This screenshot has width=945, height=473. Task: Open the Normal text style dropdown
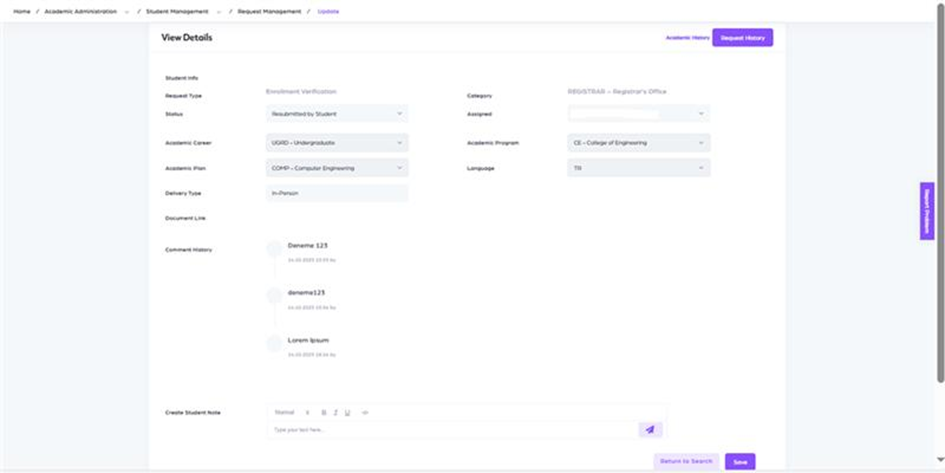291,412
